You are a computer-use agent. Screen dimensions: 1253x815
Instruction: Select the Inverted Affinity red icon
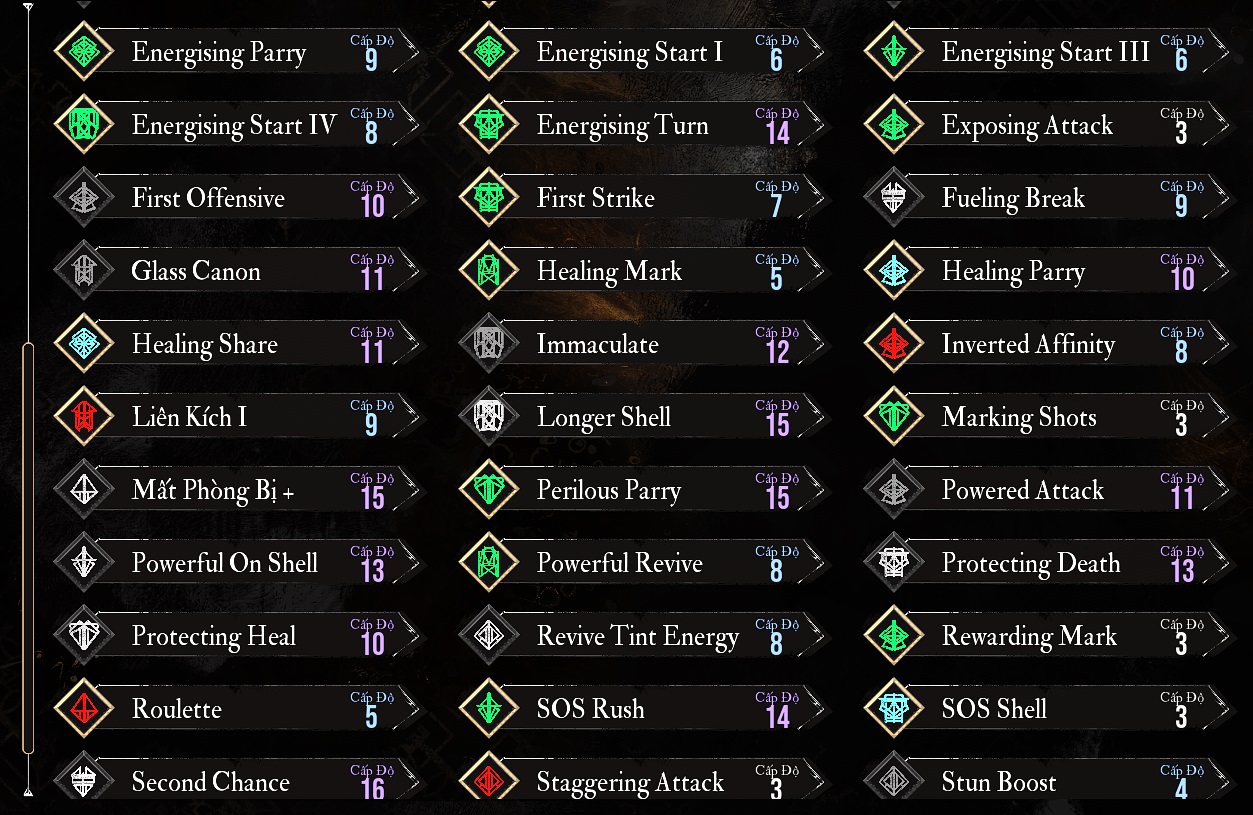tap(894, 344)
